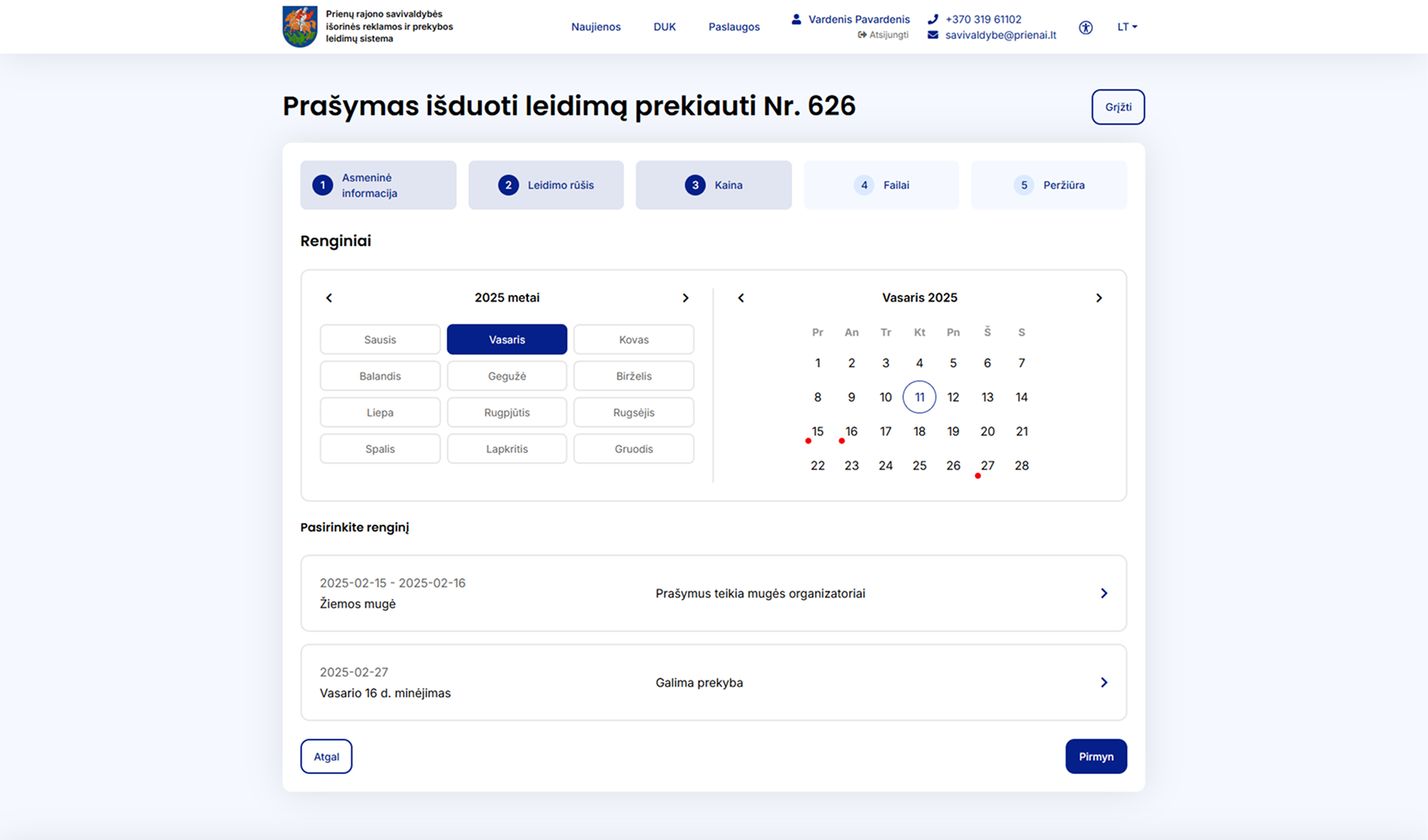Click the envelope email icon

[933, 35]
